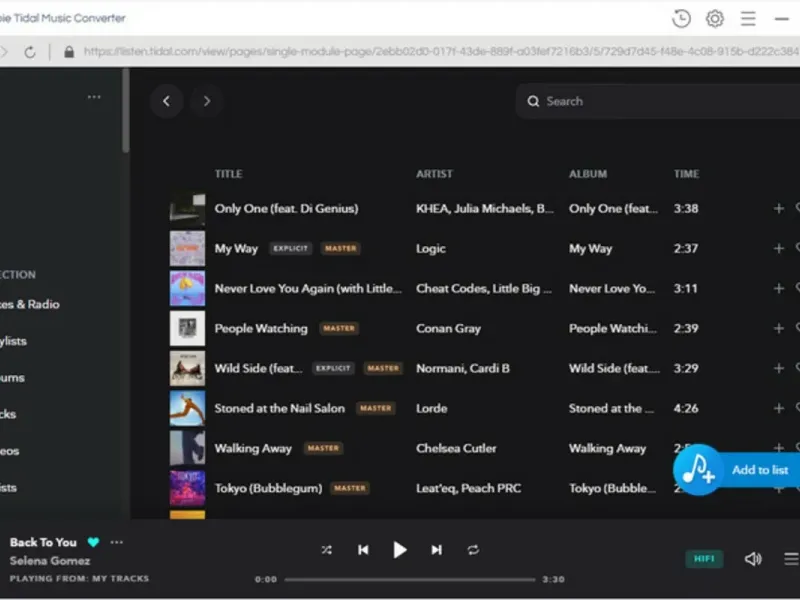Viewport: 800px width, 600px height.
Task: Toggle favorite heart for Back To You
Action: pyautogui.click(x=93, y=542)
